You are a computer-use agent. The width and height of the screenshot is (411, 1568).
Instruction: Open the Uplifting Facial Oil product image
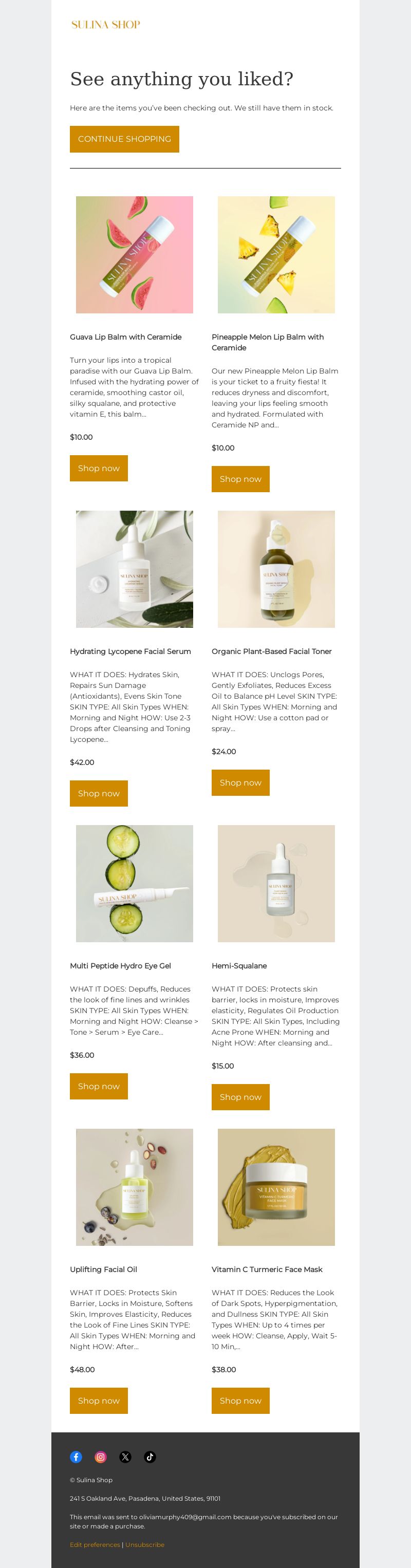click(135, 1187)
